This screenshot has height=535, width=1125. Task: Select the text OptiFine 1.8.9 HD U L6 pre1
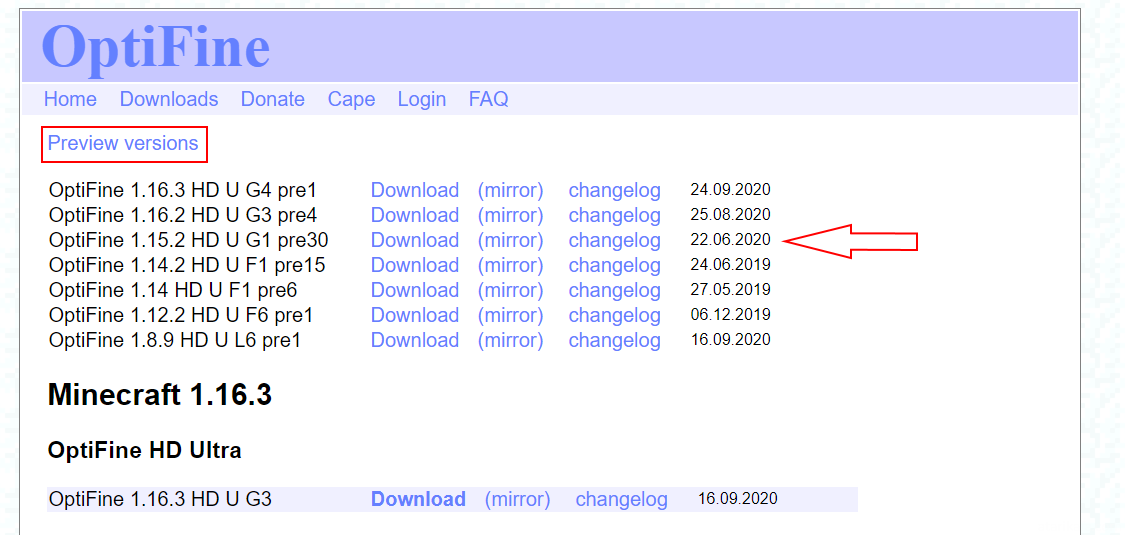click(174, 340)
